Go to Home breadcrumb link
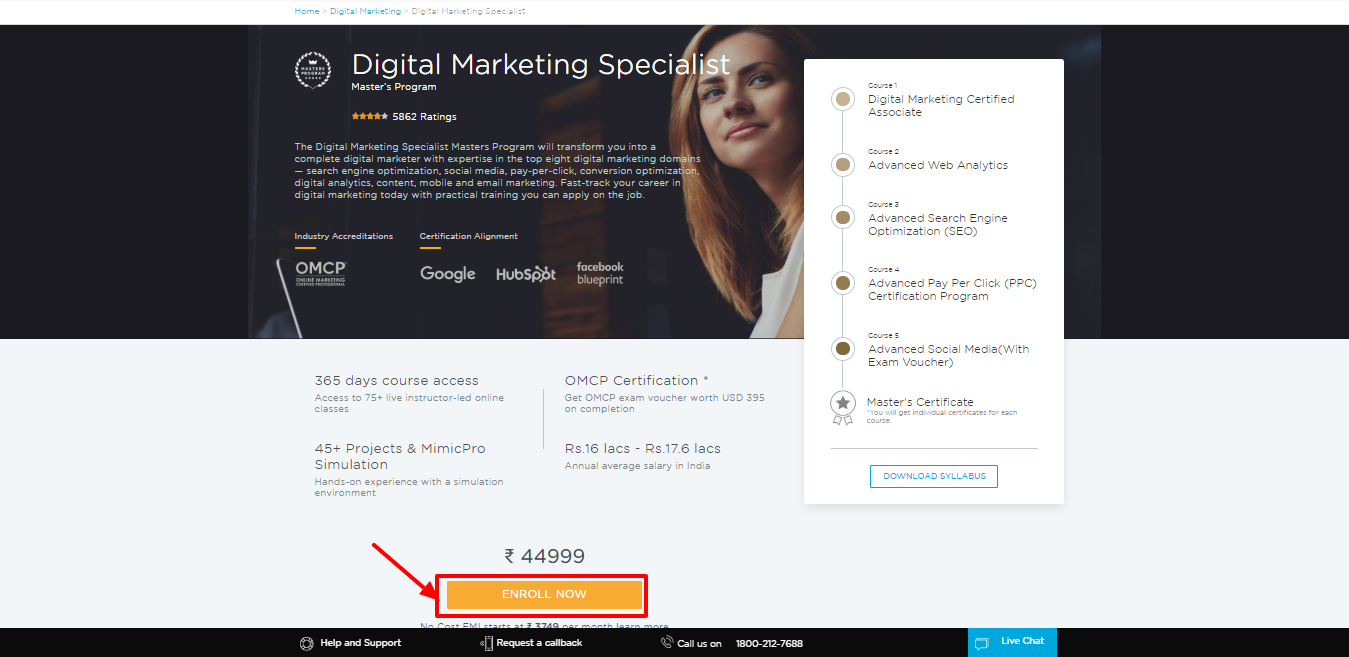The height and width of the screenshot is (657, 1349). tap(307, 11)
